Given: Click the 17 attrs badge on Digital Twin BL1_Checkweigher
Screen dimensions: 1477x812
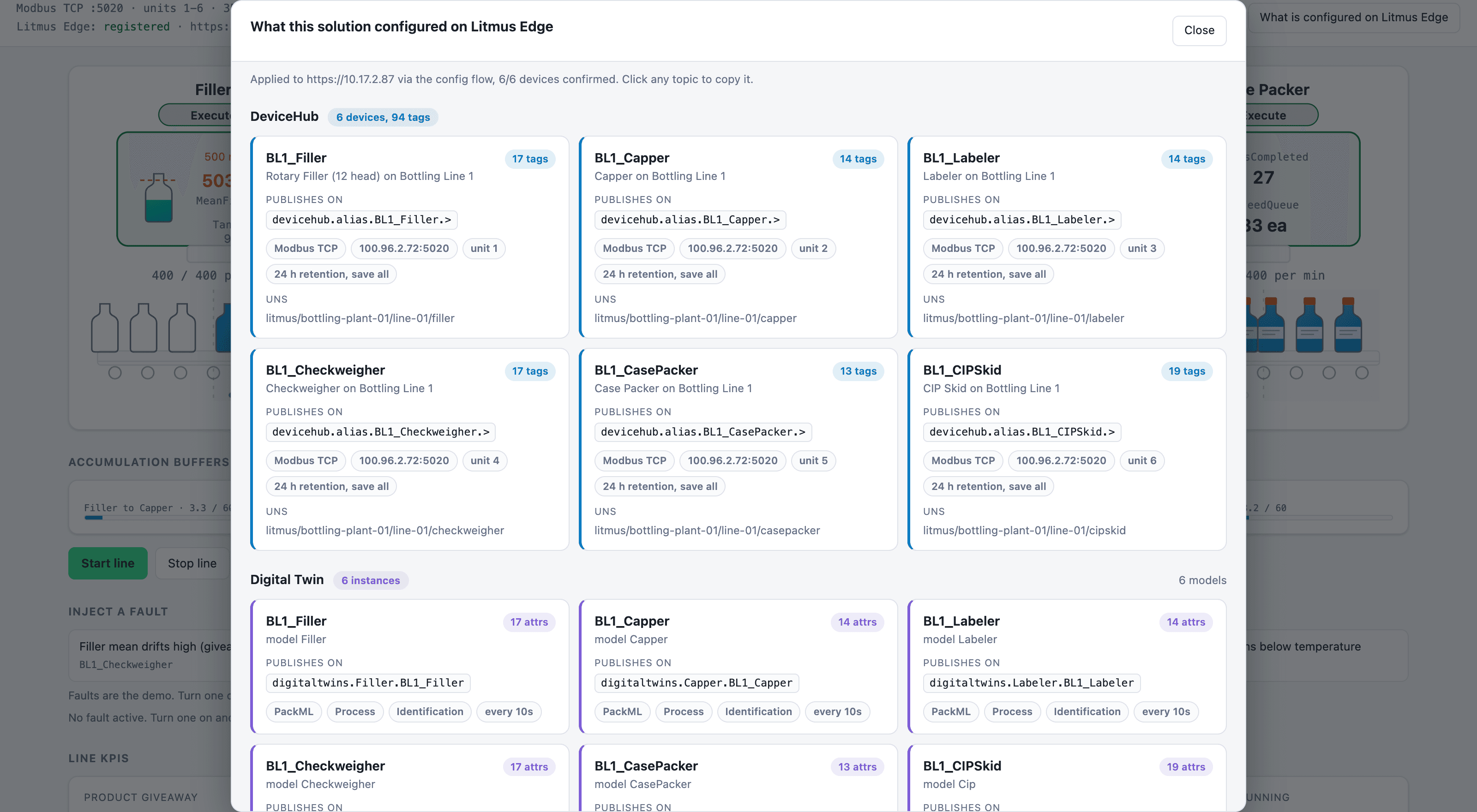Looking at the screenshot, I should (x=528, y=767).
